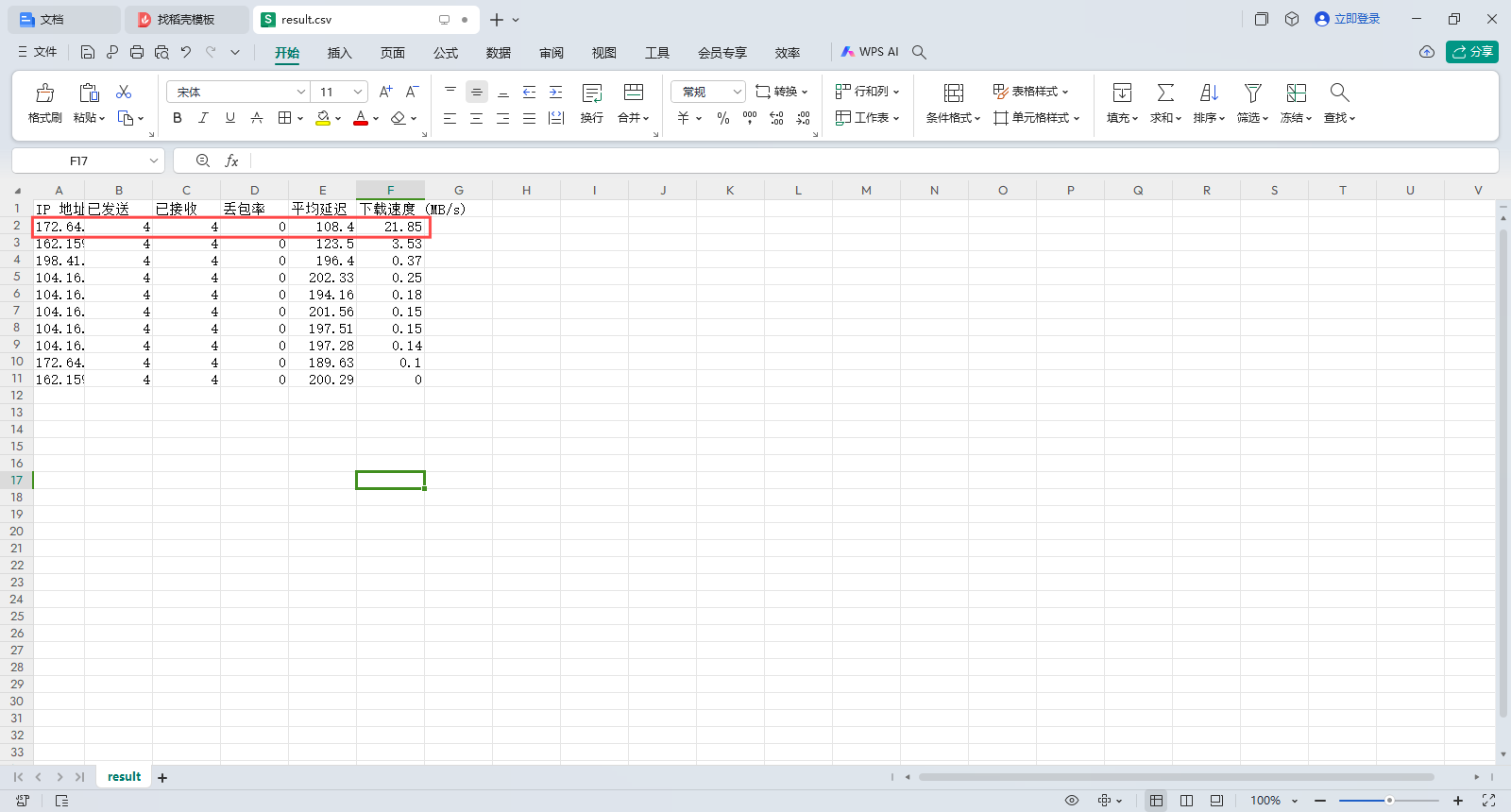This screenshot has height=812, width=1511.
Task: Click the Format Painter (格式刷) icon
Action: (x=44, y=93)
